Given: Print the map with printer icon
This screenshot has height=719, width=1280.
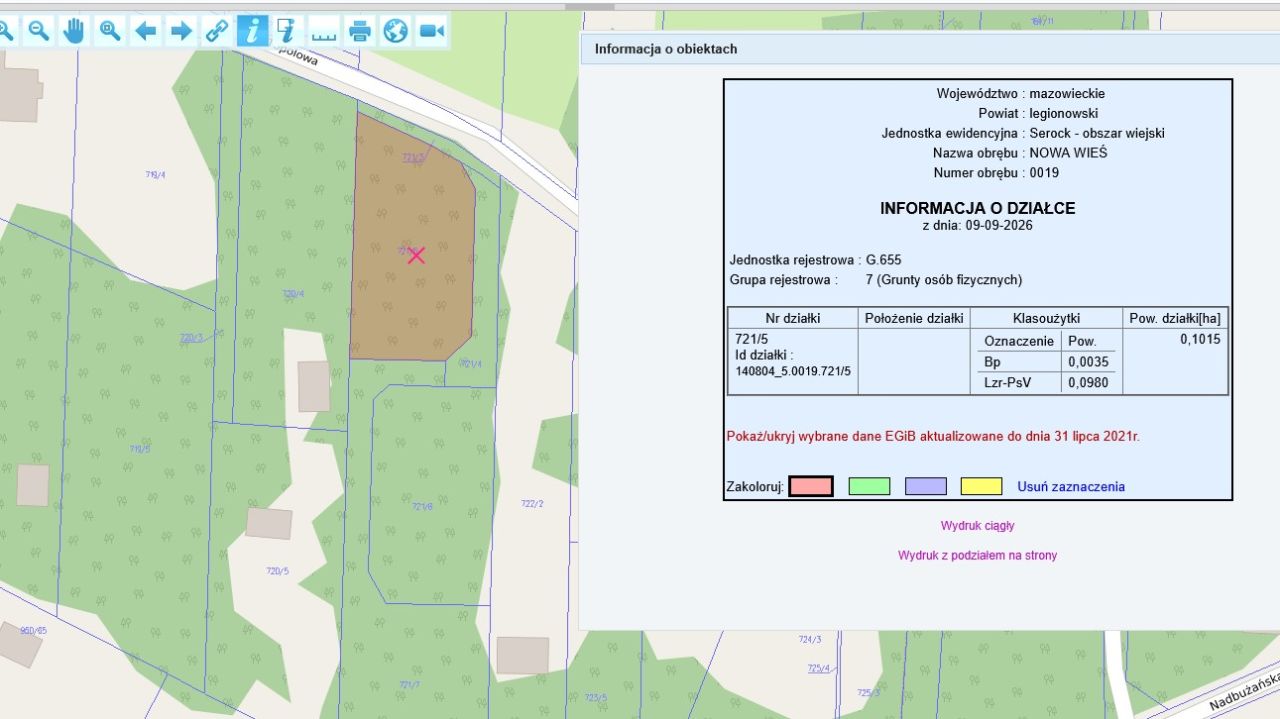Looking at the screenshot, I should tap(360, 31).
